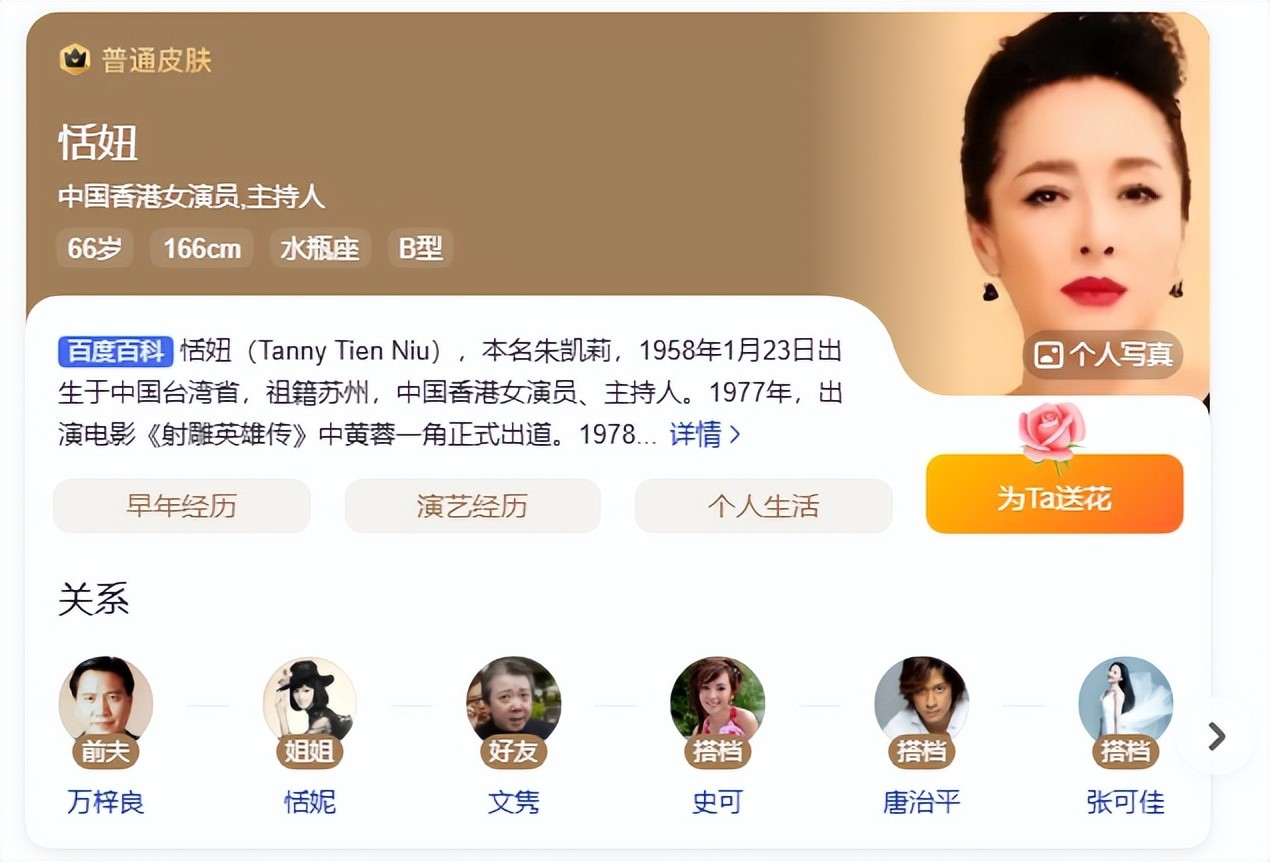Click the pink rose icon
This screenshot has height=862, width=1270.
click(1052, 435)
